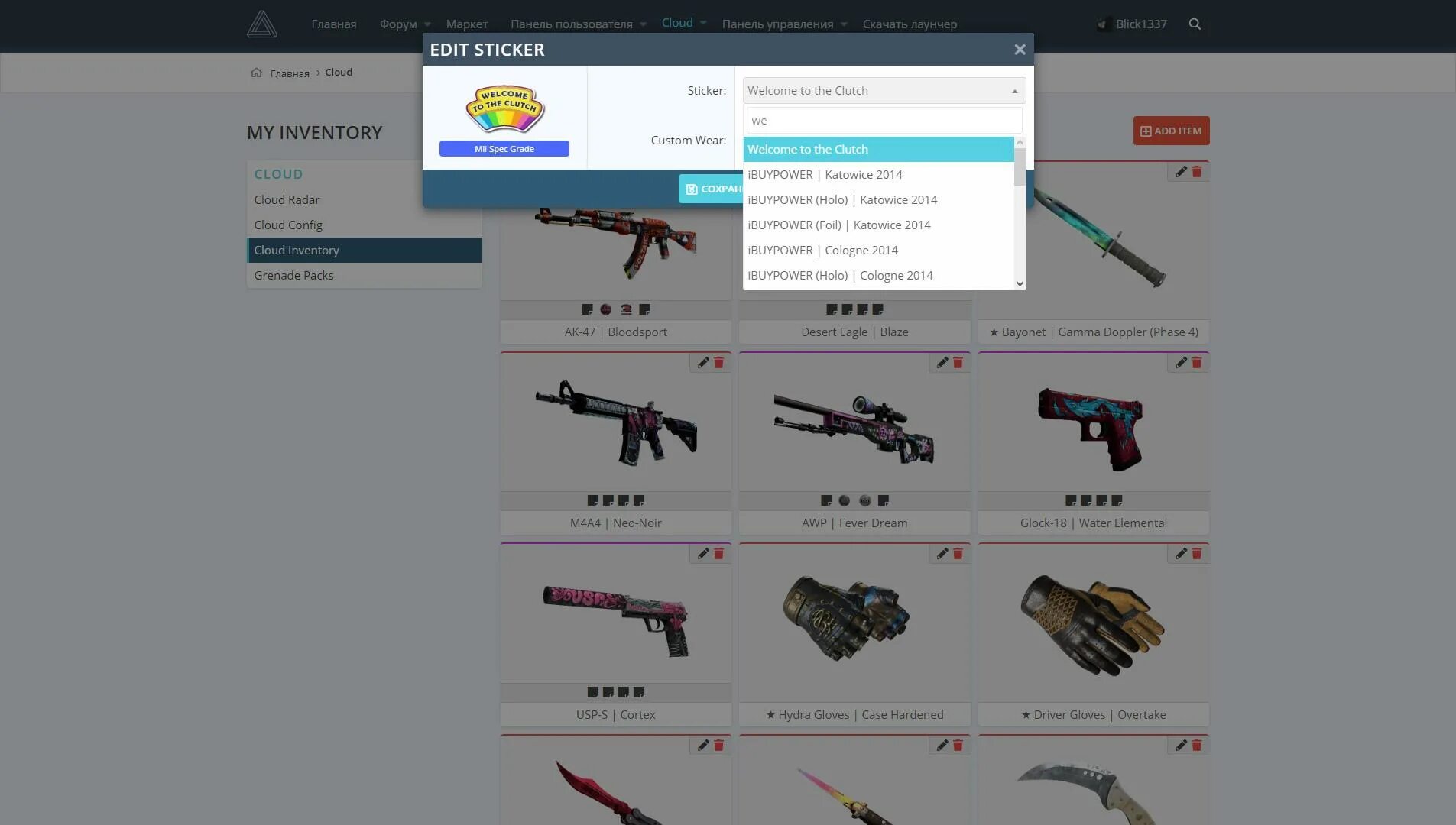Open the Маркет nav item
This screenshot has width=1456, height=825.
coord(467,24)
